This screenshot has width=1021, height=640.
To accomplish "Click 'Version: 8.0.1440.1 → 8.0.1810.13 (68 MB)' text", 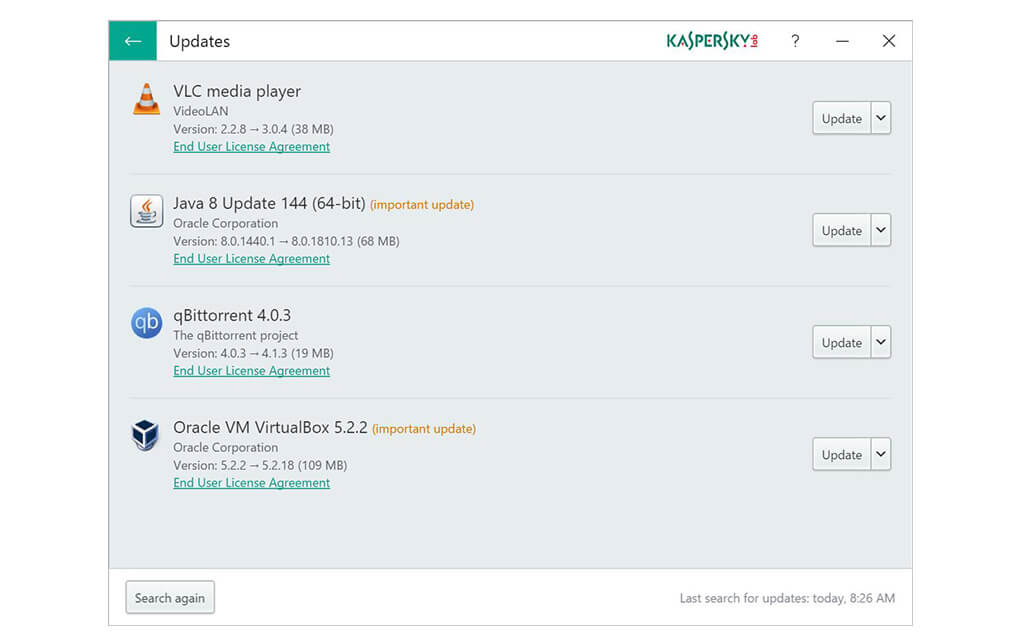I will click(287, 241).
